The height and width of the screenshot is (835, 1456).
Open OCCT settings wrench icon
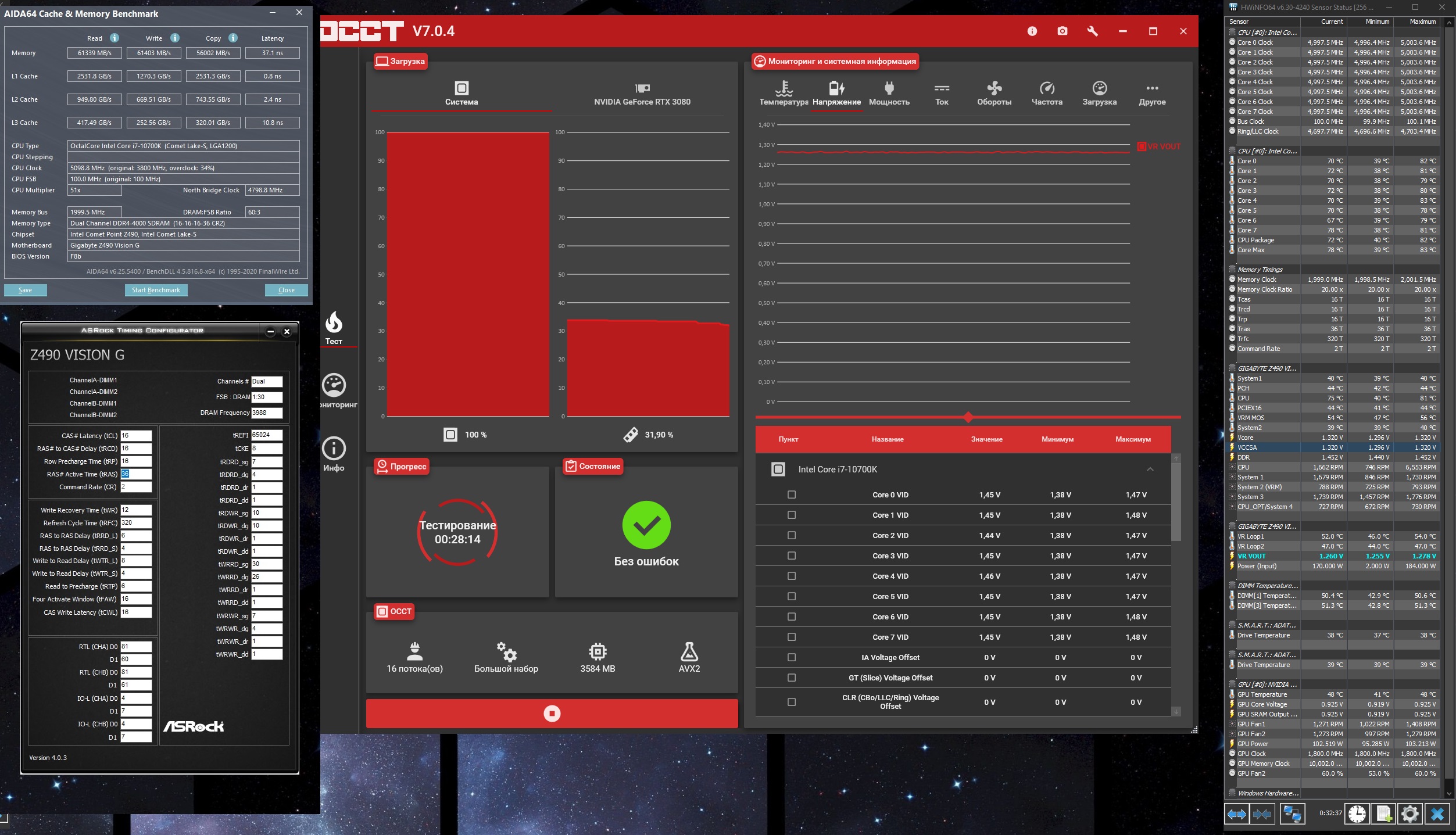(x=1092, y=31)
